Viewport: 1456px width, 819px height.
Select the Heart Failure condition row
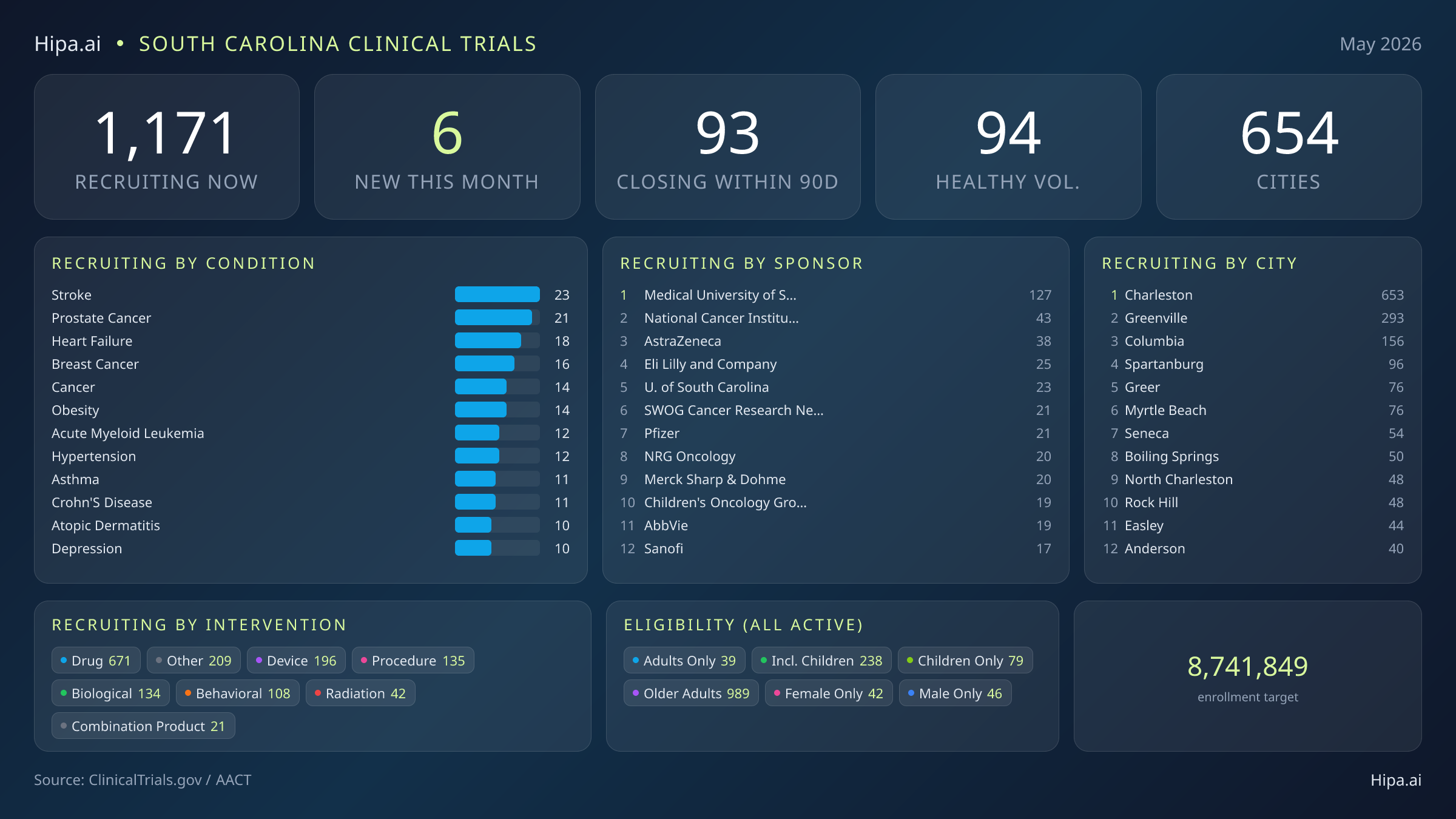[311, 341]
